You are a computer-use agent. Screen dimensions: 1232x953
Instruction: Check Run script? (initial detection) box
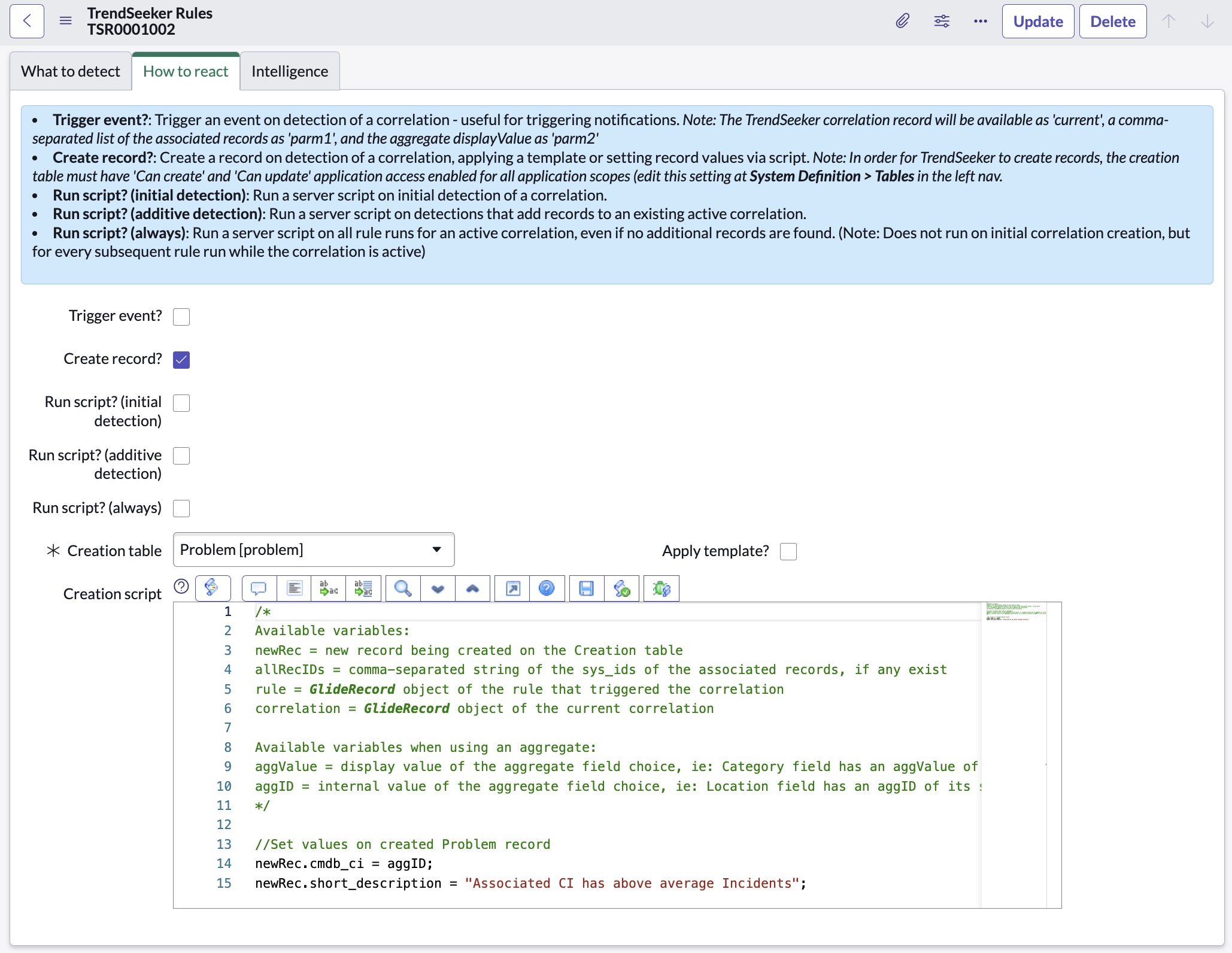181,403
